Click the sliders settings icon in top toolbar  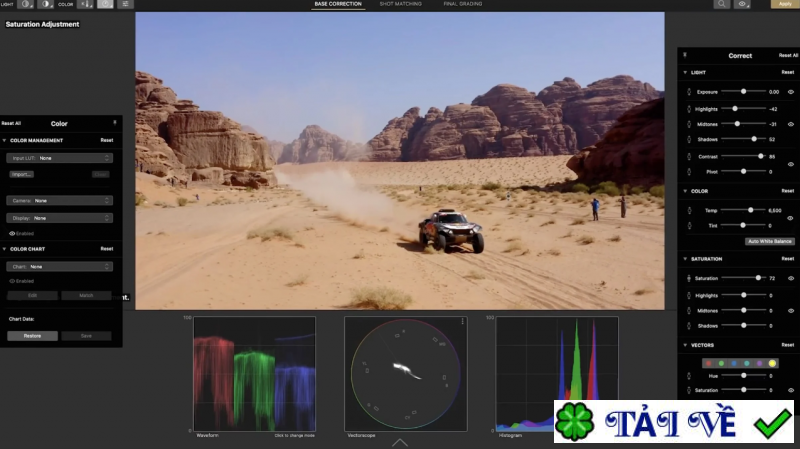(x=125, y=4)
